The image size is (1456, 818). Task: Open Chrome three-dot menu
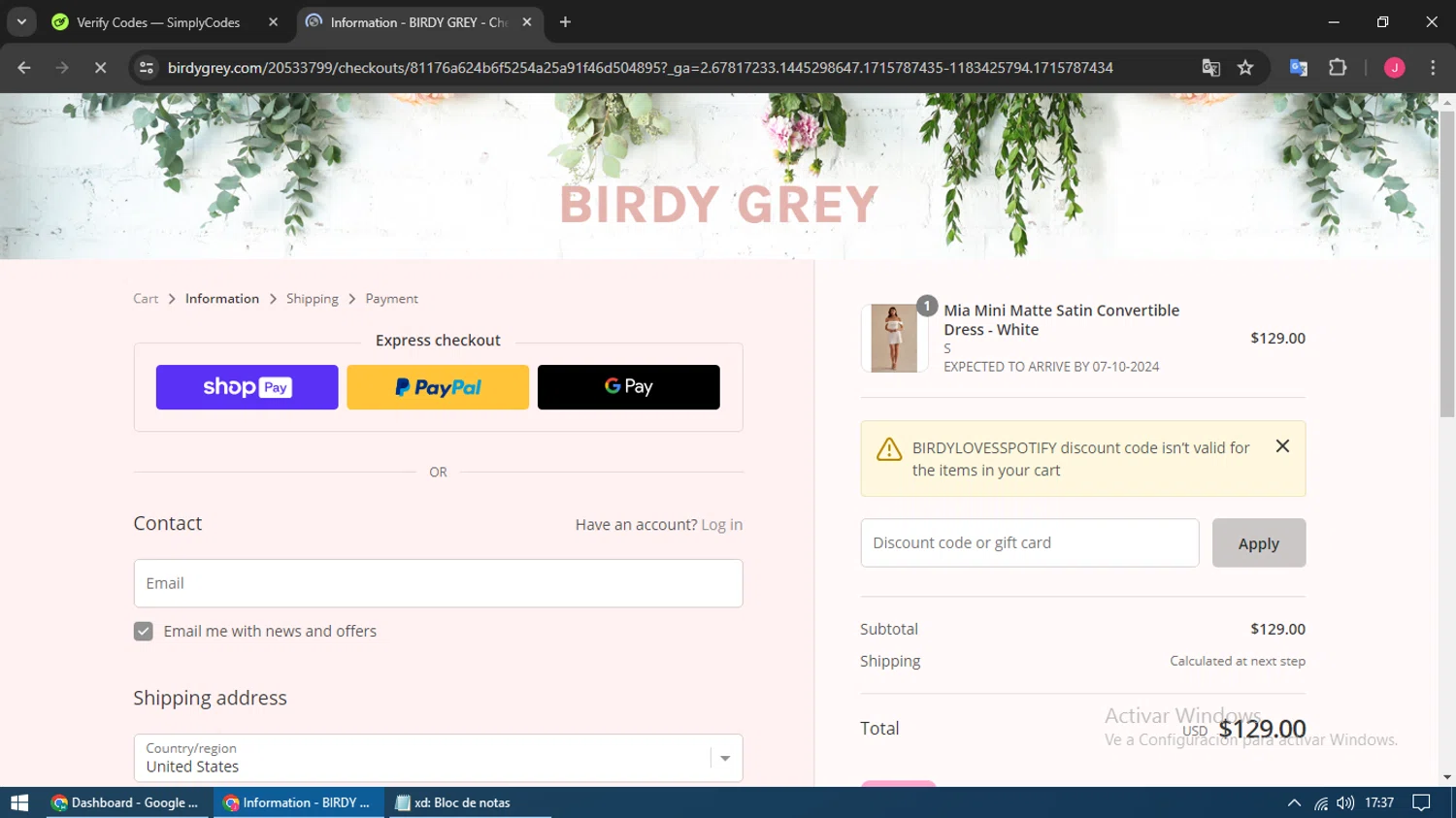point(1433,68)
